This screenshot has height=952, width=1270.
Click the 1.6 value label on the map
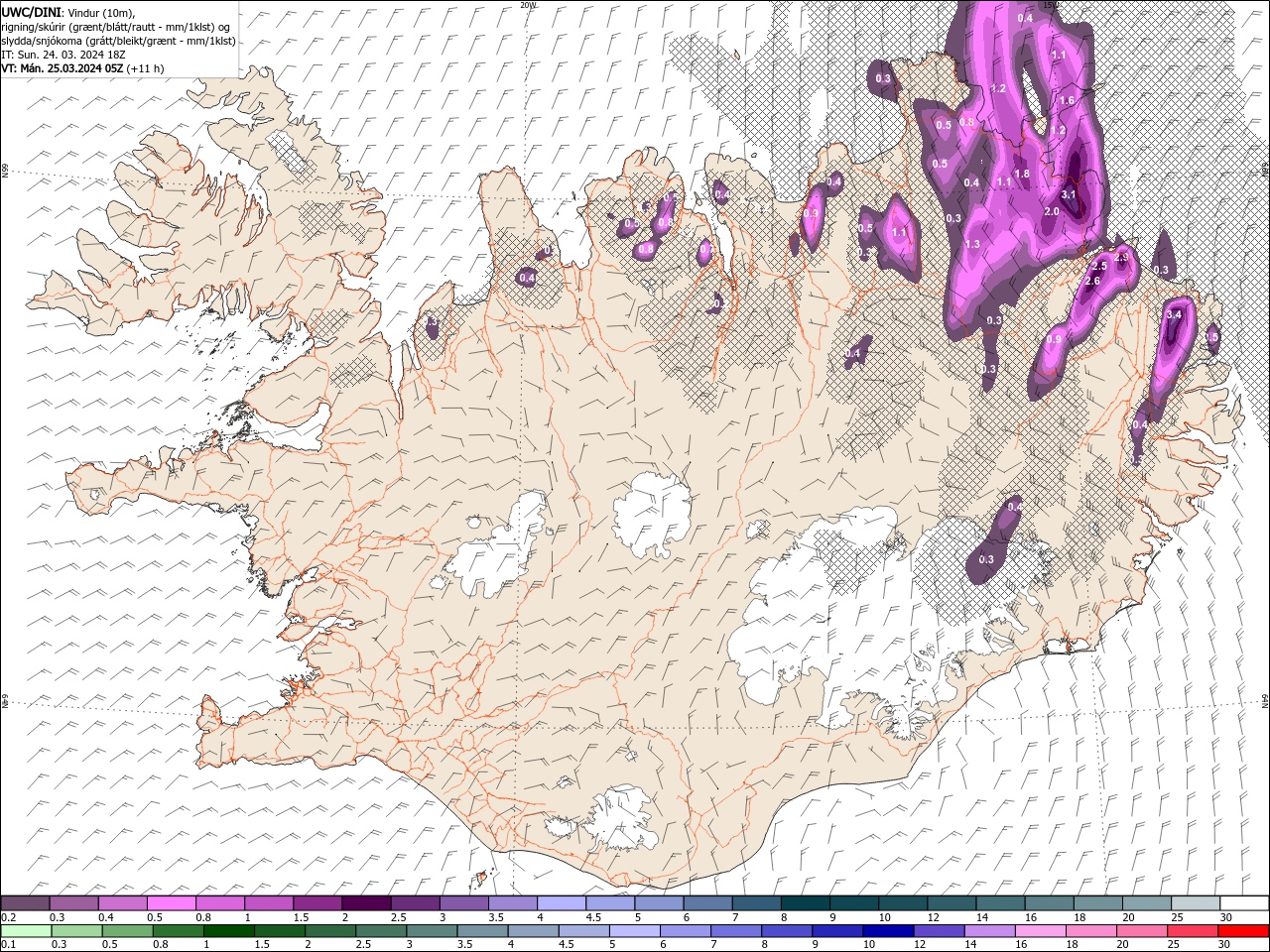coord(1068,101)
